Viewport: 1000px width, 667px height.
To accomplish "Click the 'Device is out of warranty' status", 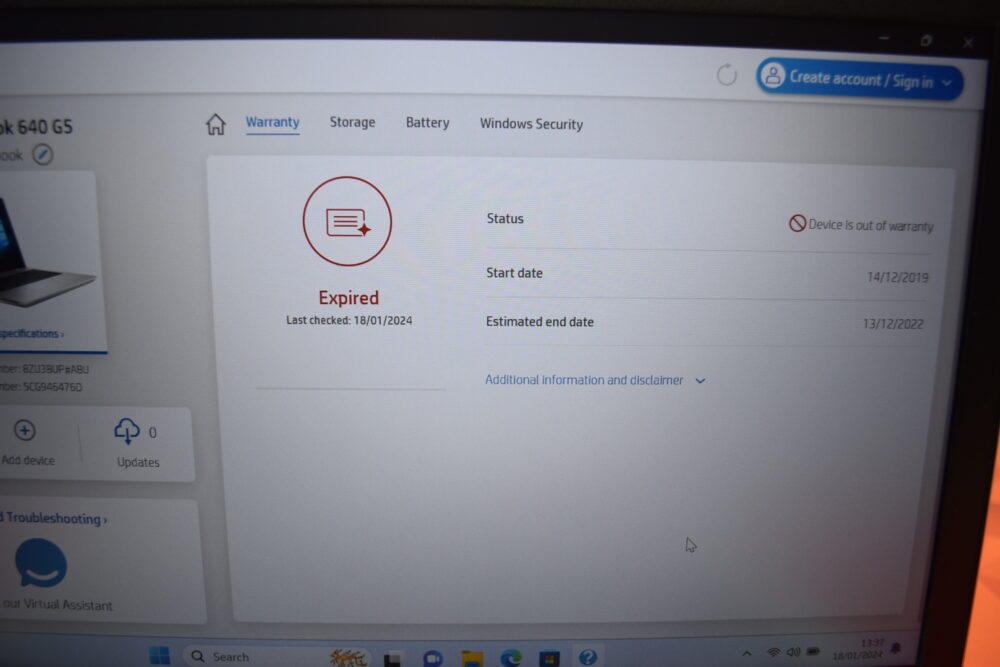I will tap(861, 224).
